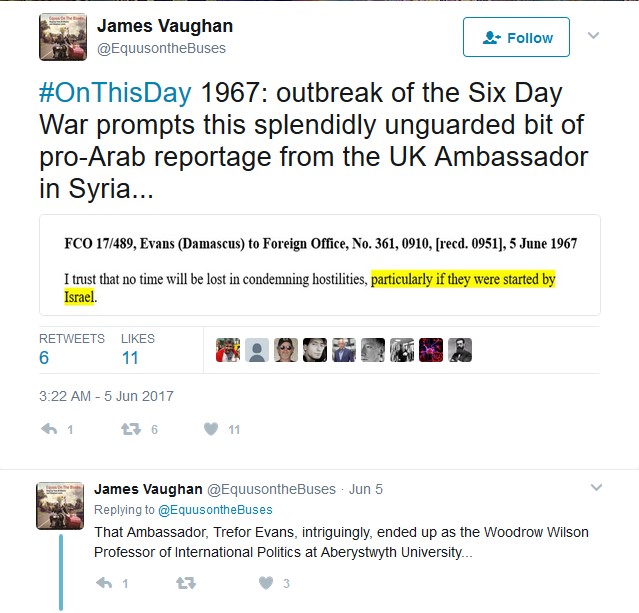This screenshot has width=639, height=613.
Task: Reply to the main tweet
Action: point(49,429)
